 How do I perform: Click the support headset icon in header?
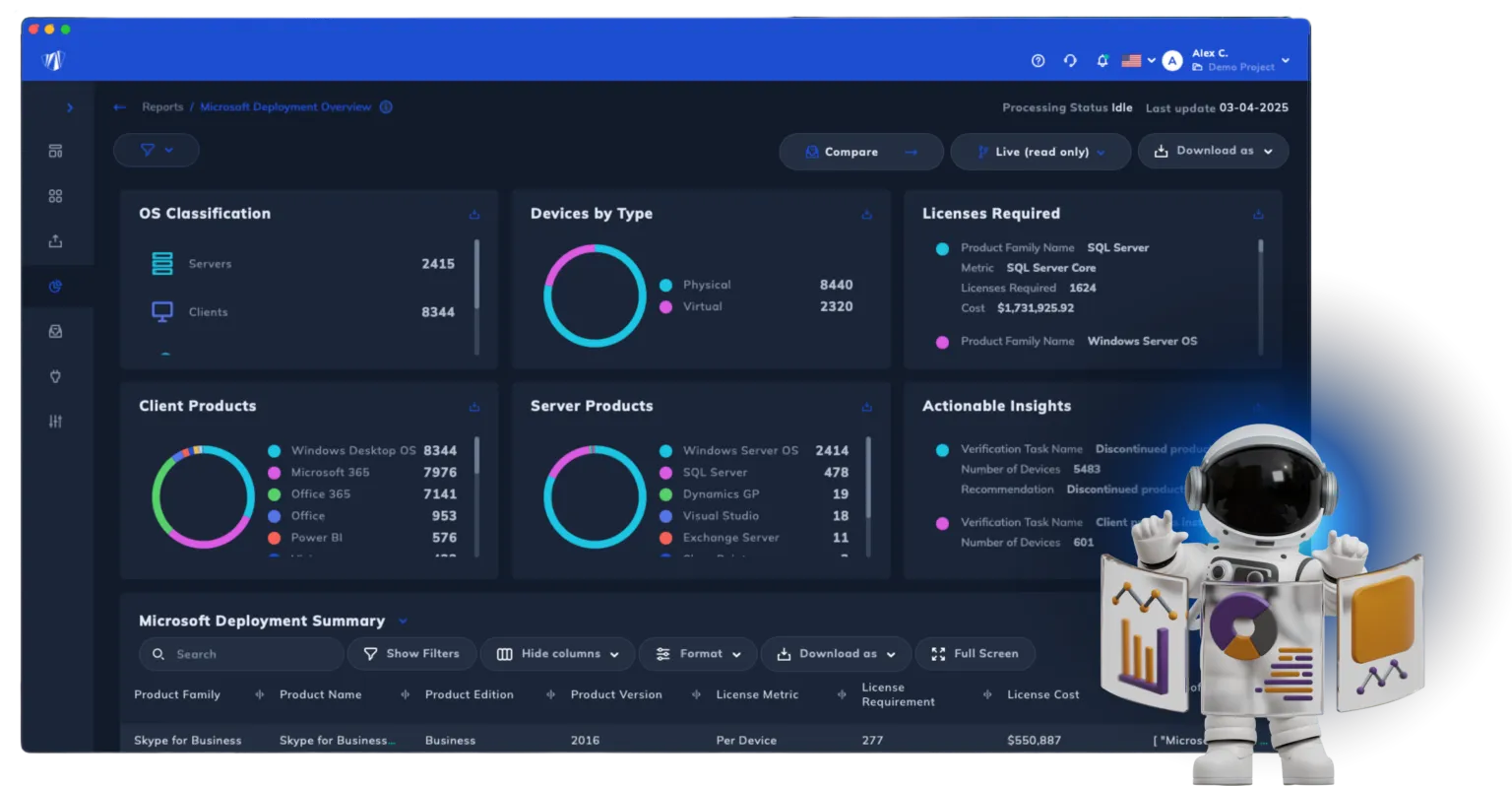click(1070, 61)
